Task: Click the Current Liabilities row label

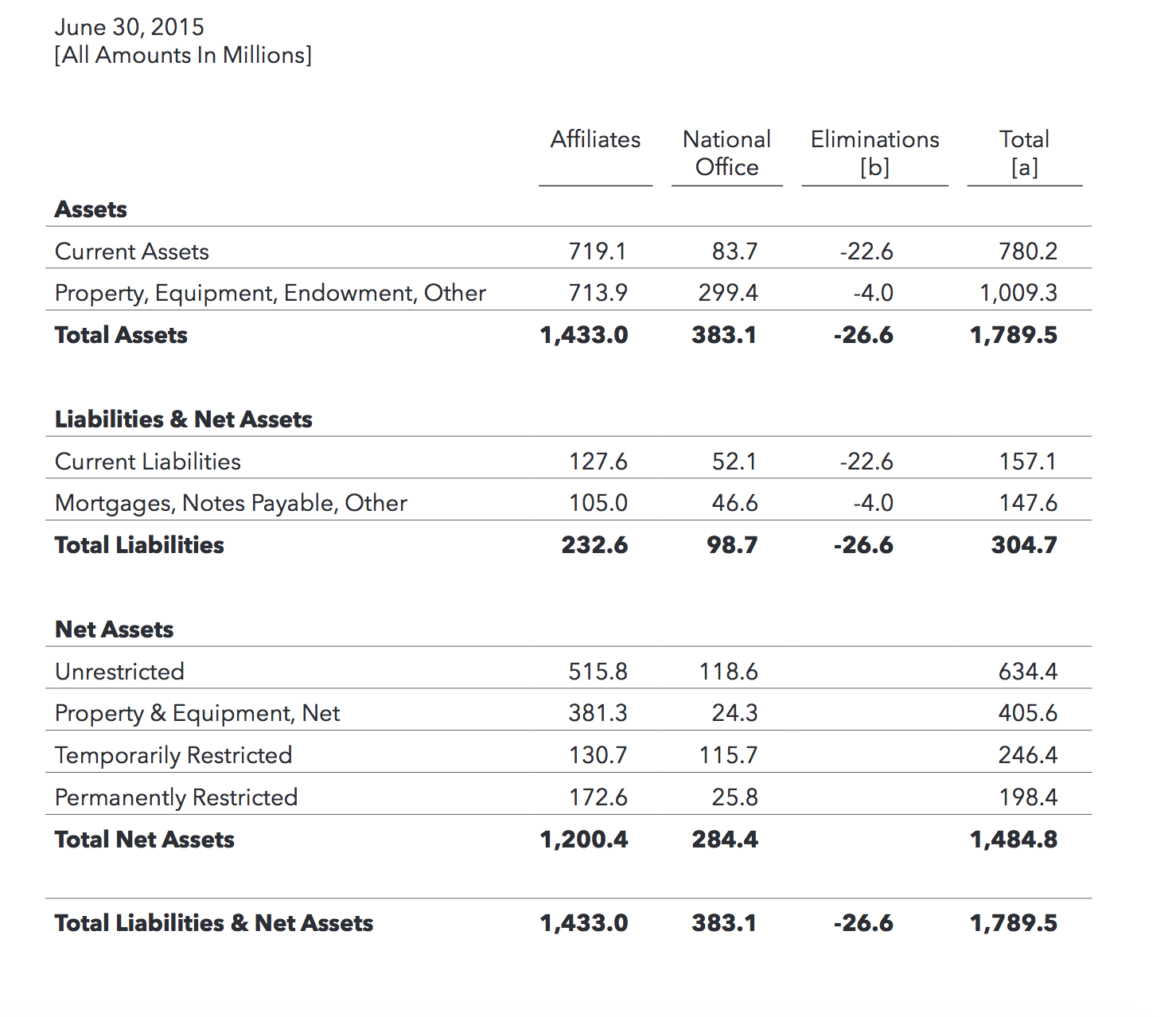Action: pyautogui.click(x=147, y=462)
